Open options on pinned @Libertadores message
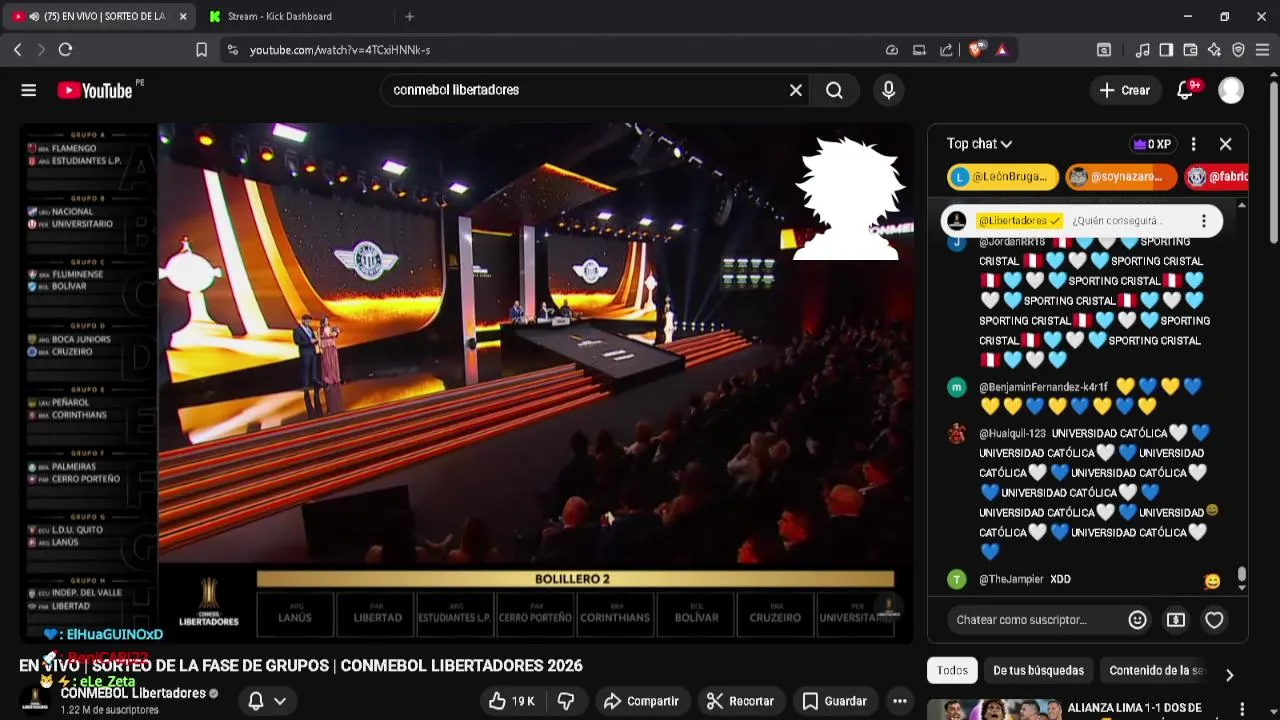This screenshot has width=1280, height=720. coord(1204,221)
